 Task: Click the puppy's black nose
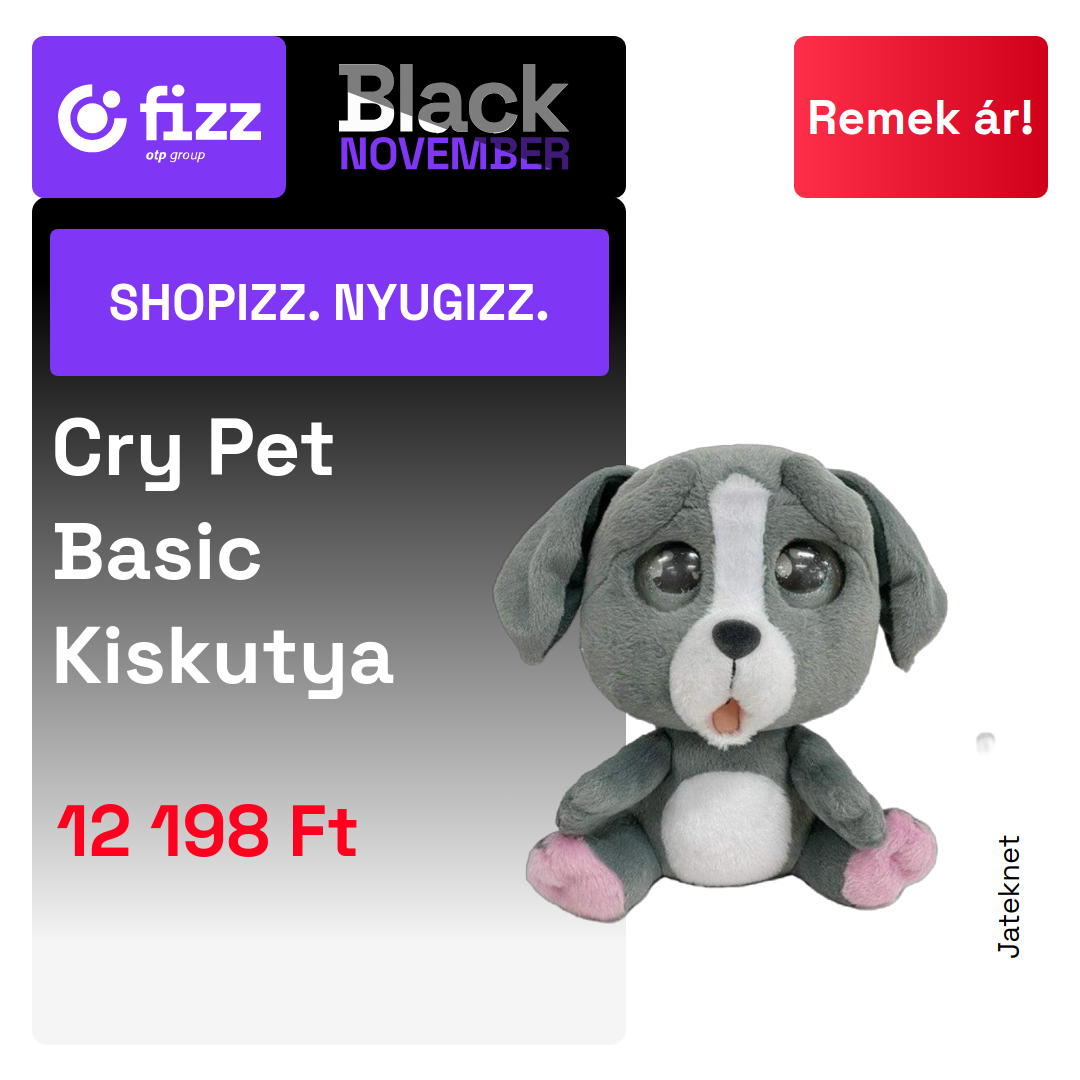point(736,637)
